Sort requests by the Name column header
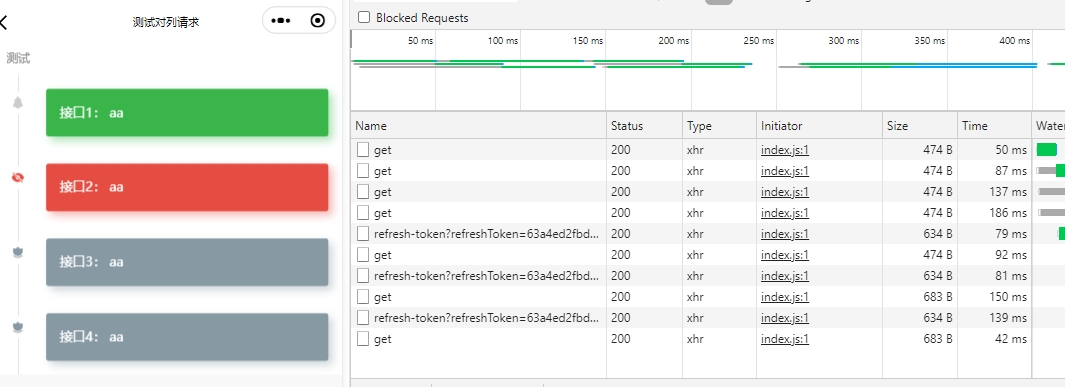Screen dimensions: 1065x387 [478, 126]
